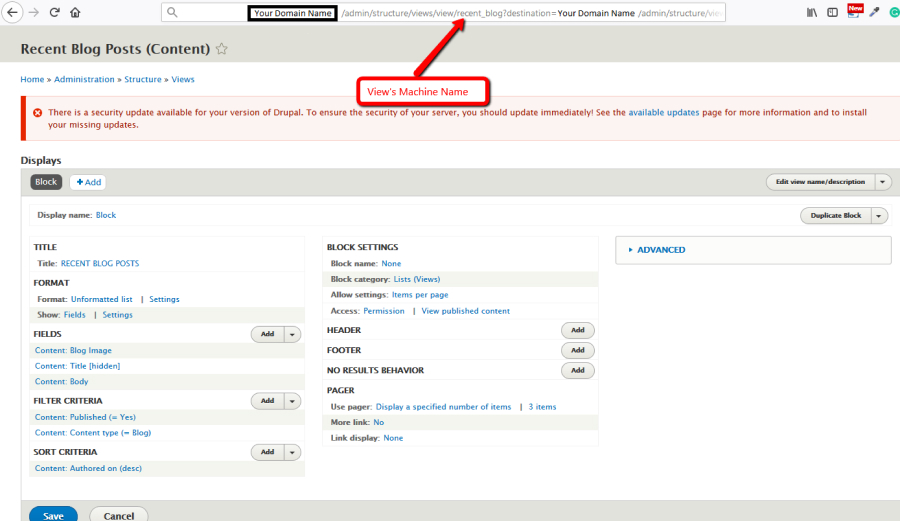Open the Sort Criteria Add dropdown arrow
This screenshot has width=900, height=521.
pyautogui.click(x=292, y=452)
